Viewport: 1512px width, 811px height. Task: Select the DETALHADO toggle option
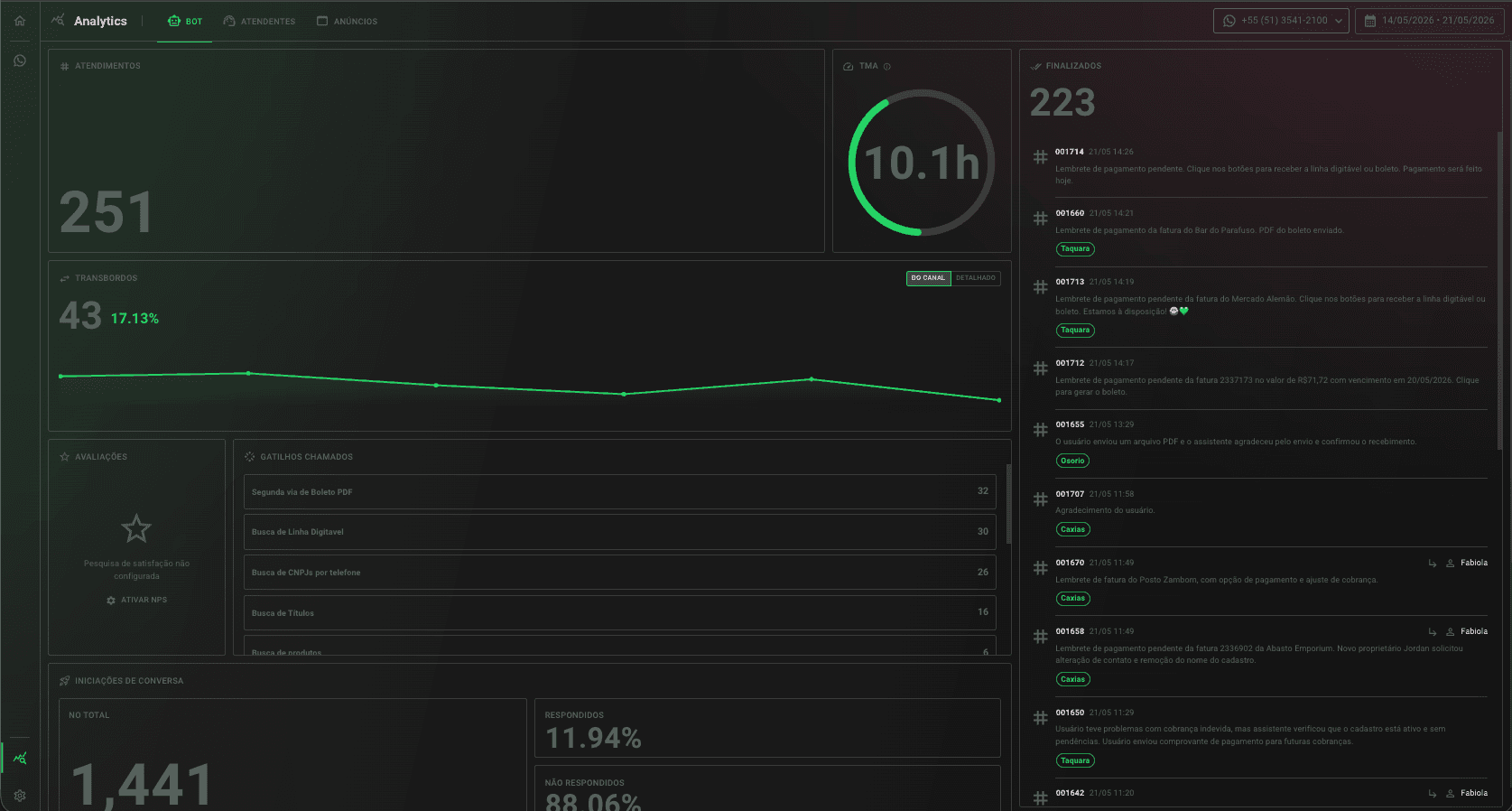976,278
